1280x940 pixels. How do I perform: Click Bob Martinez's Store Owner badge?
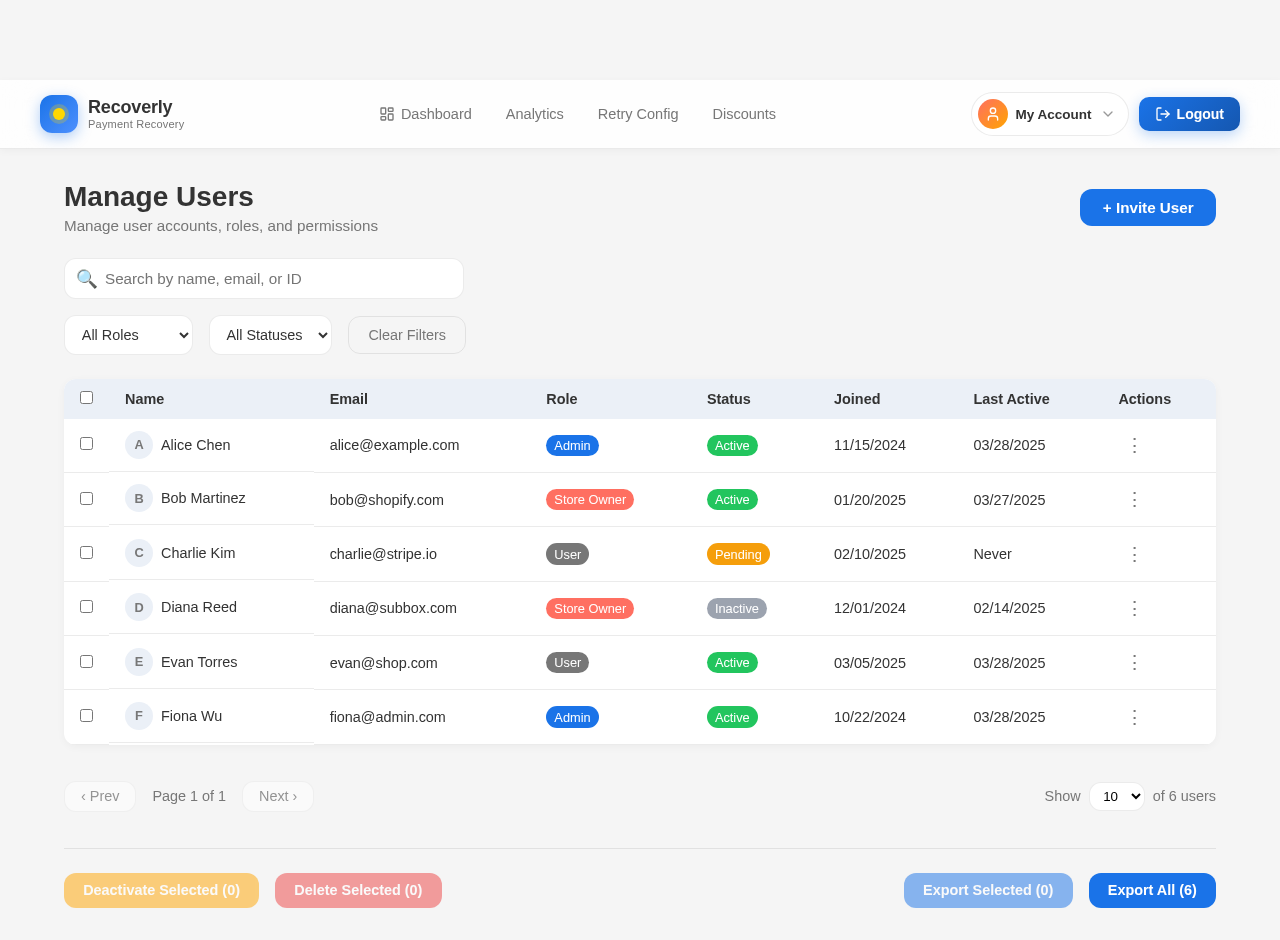click(x=590, y=499)
